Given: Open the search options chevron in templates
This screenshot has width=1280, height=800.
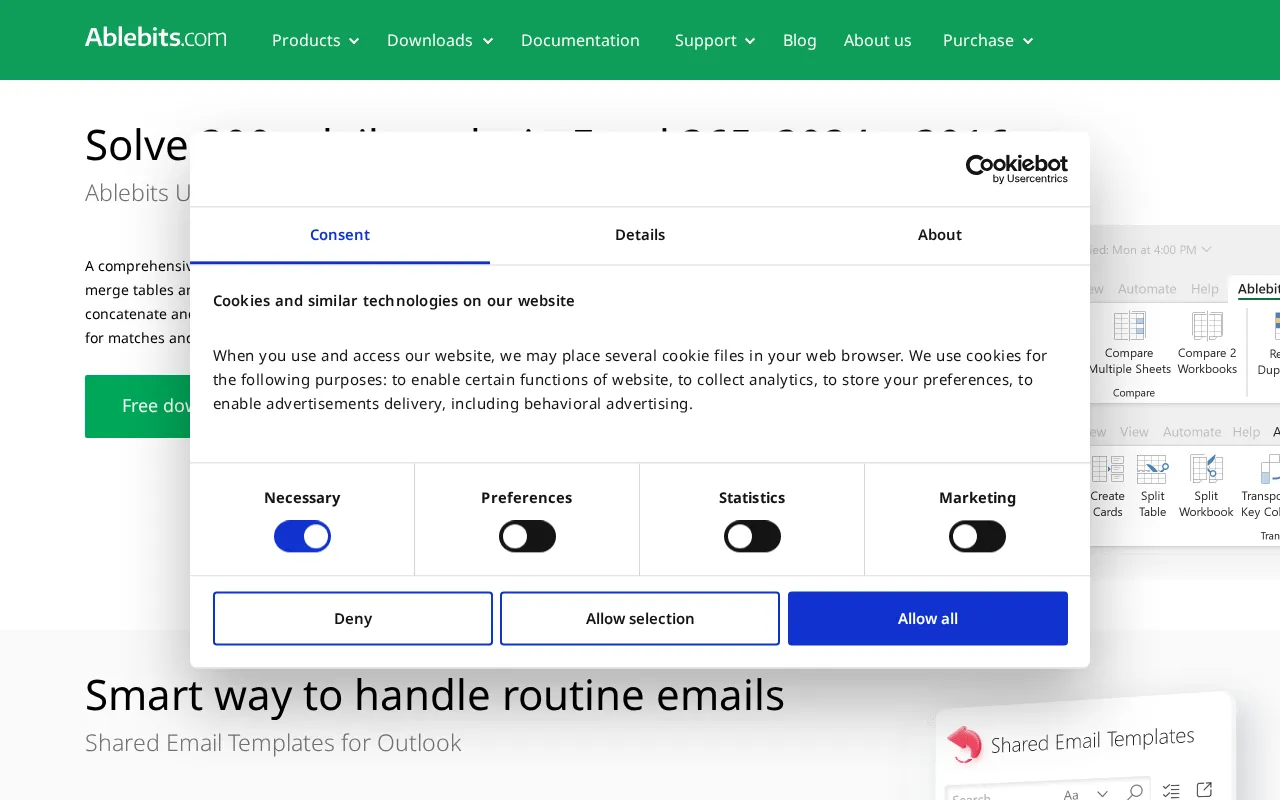Looking at the screenshot, I should 1102,794.
